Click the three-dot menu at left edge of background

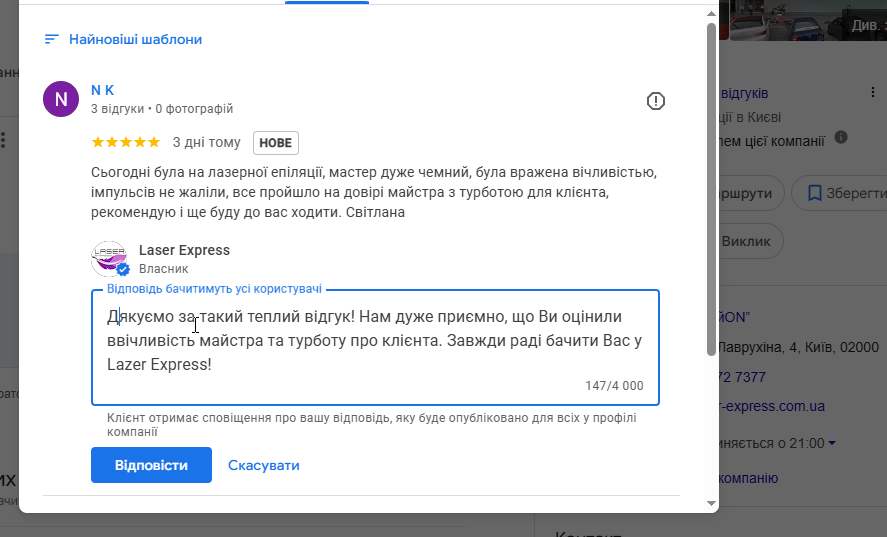[x=3, y=140]
